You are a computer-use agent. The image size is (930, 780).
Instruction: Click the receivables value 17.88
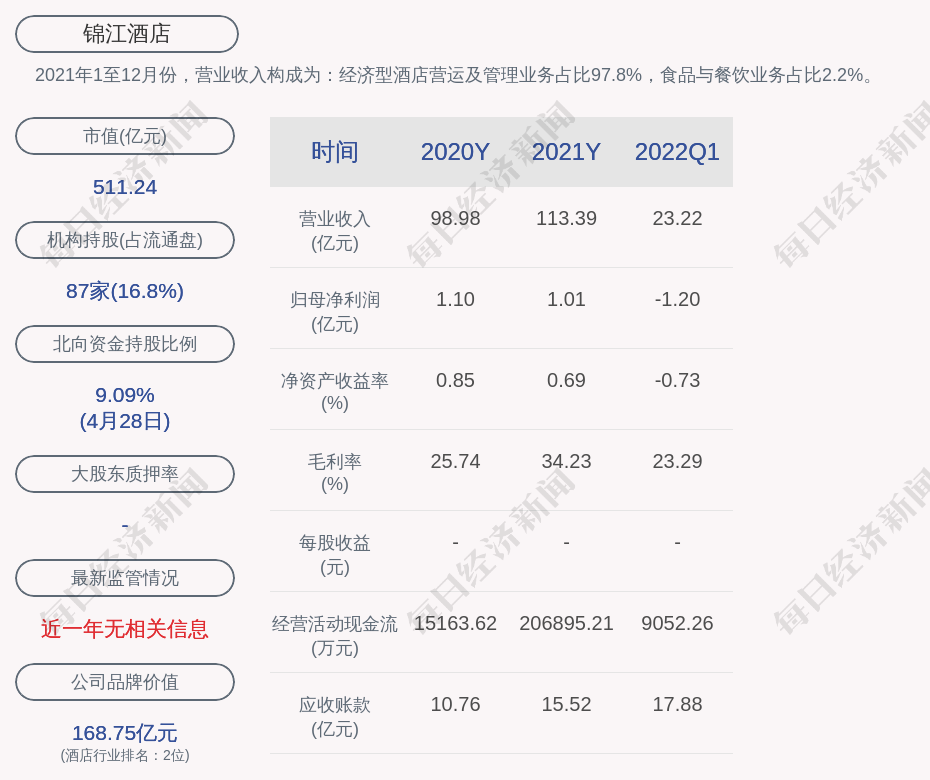(677, 705)
